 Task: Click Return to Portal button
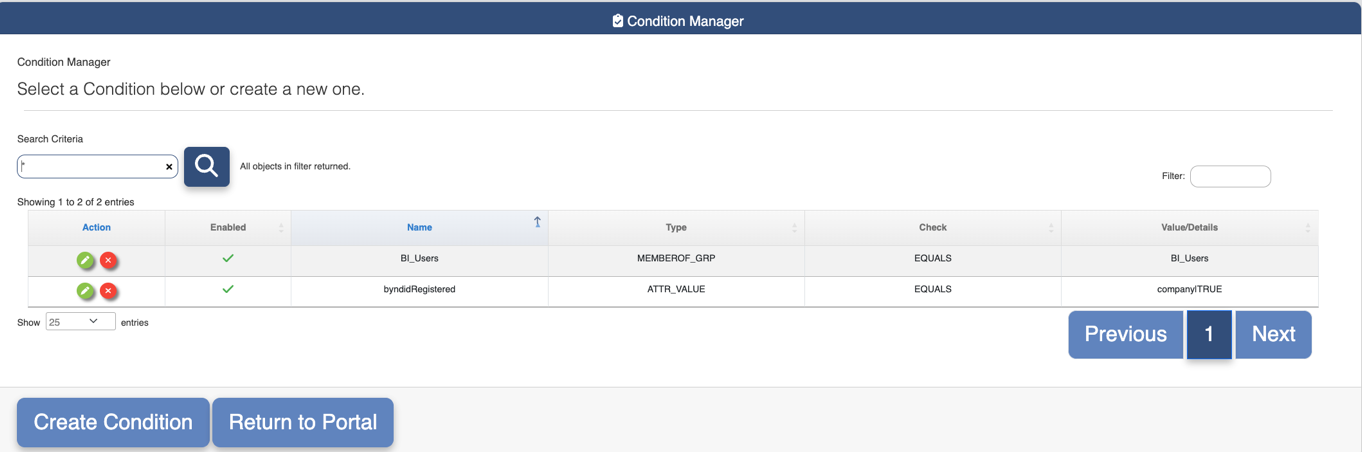303,422
